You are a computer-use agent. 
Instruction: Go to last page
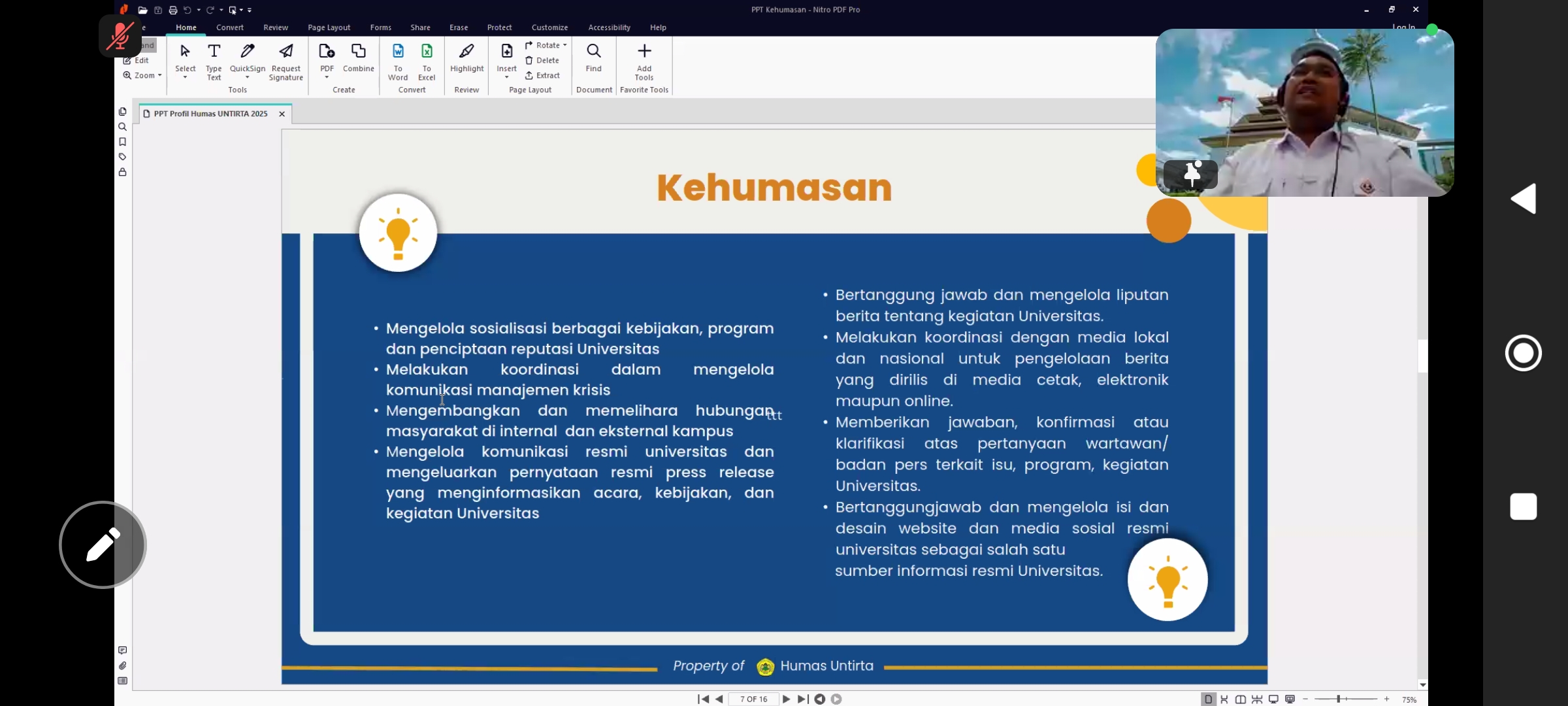tap(803, 699)
